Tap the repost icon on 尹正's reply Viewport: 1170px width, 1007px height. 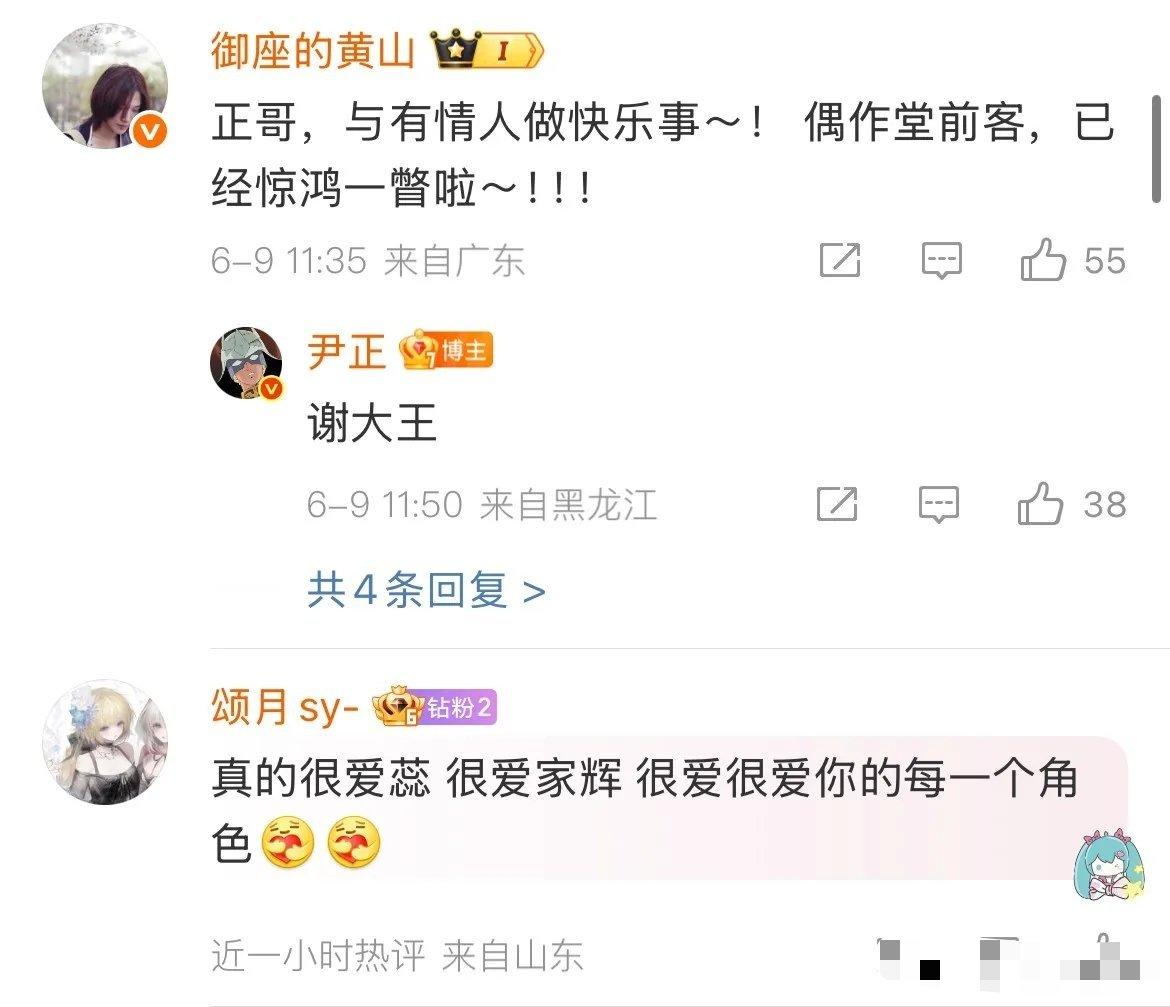pyautogui.click(x=837, y=504)
